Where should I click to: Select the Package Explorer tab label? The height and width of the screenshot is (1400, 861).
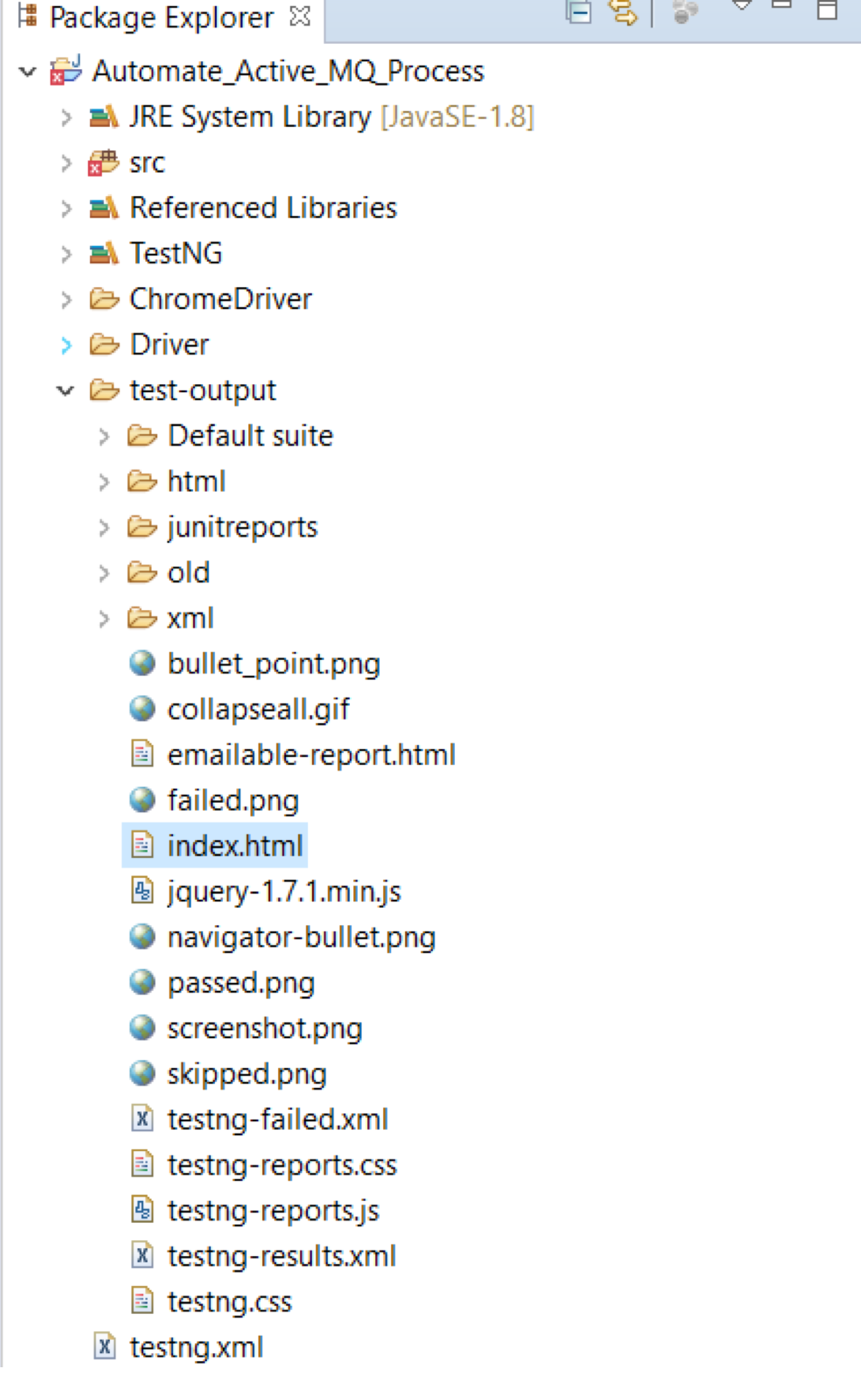(x=162, y=18)
